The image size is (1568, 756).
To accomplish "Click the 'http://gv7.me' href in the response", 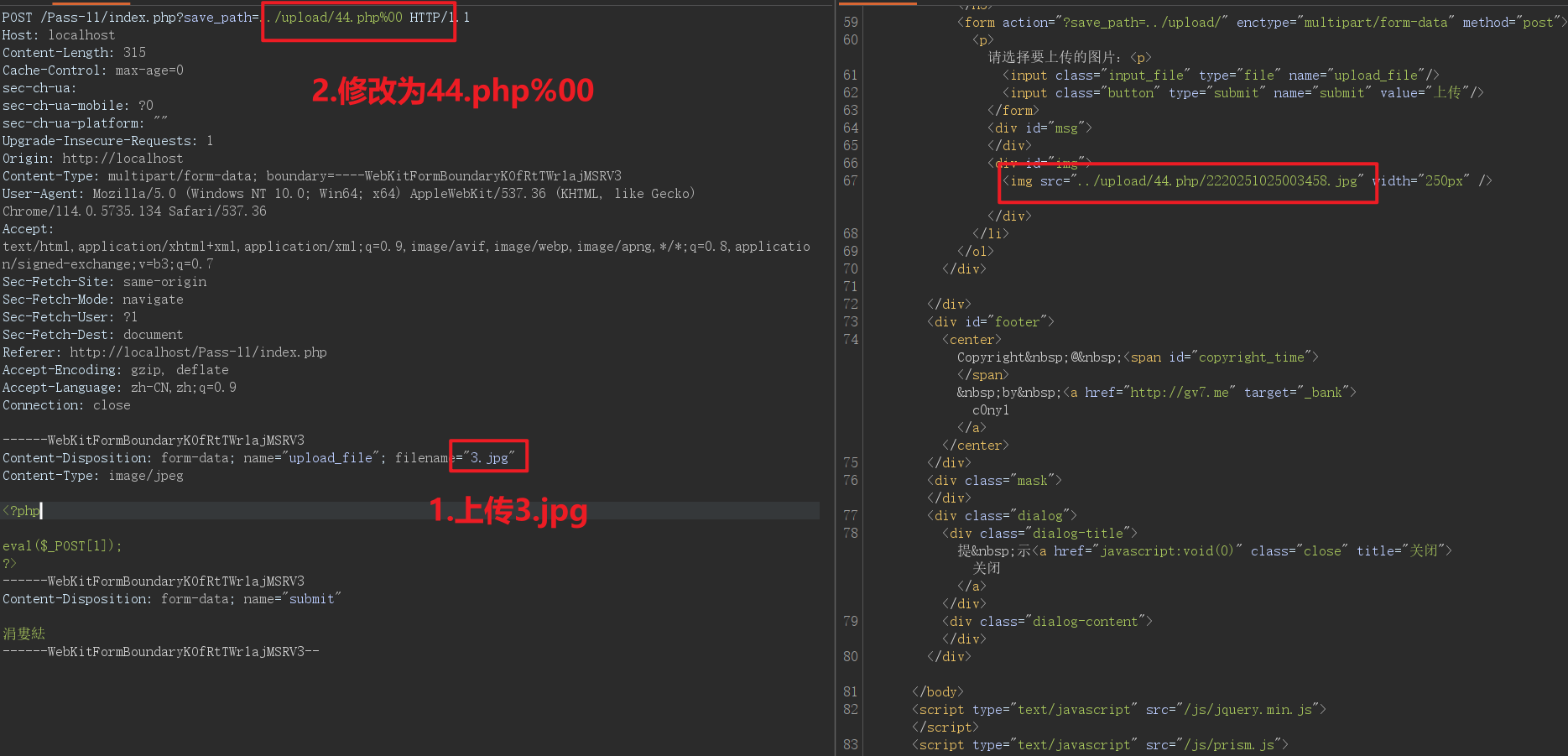I will pos(1180,392).
